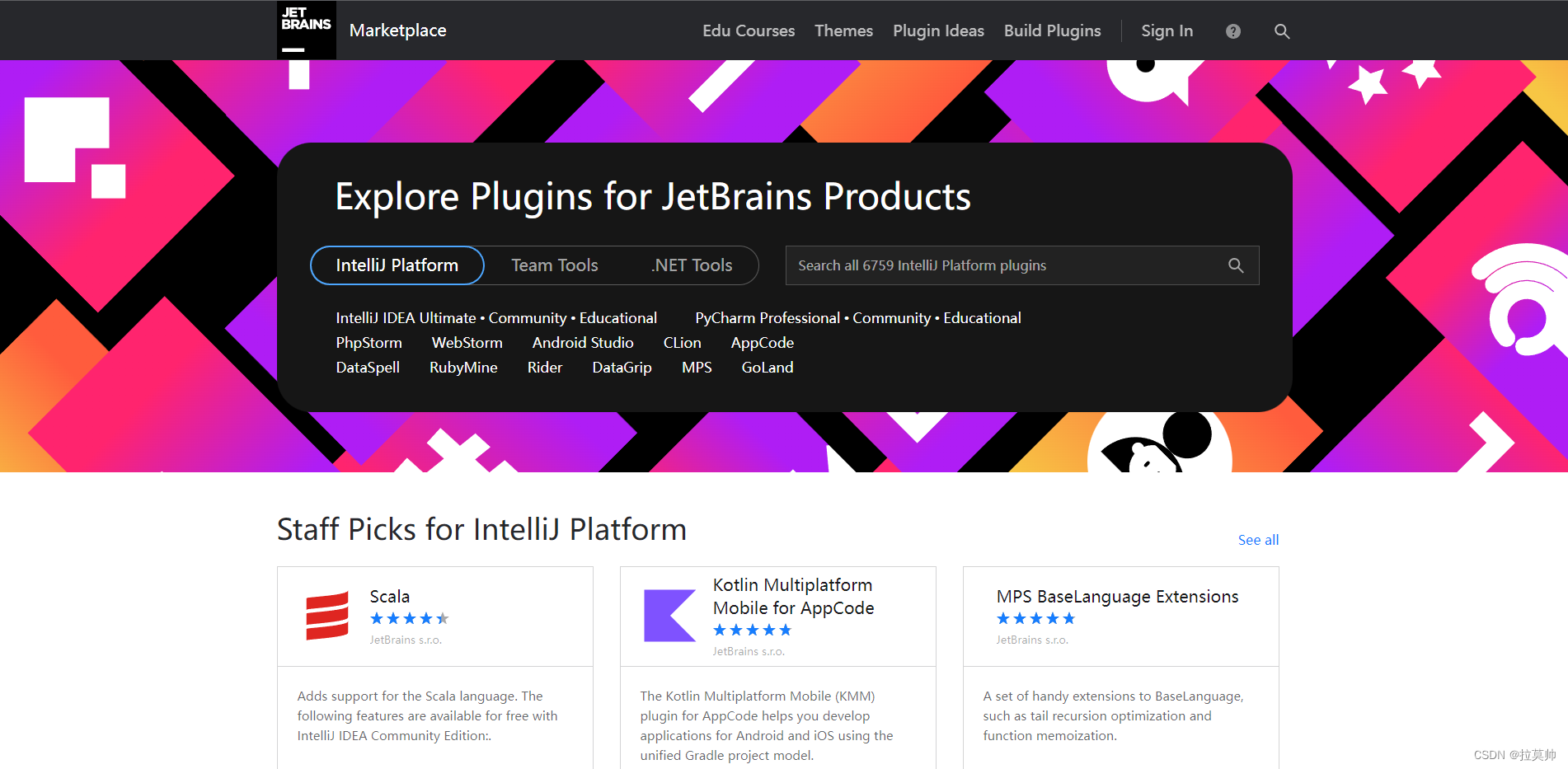
Task: Click Community next to PyCharm Professional
Action: (x=891, y=318)
